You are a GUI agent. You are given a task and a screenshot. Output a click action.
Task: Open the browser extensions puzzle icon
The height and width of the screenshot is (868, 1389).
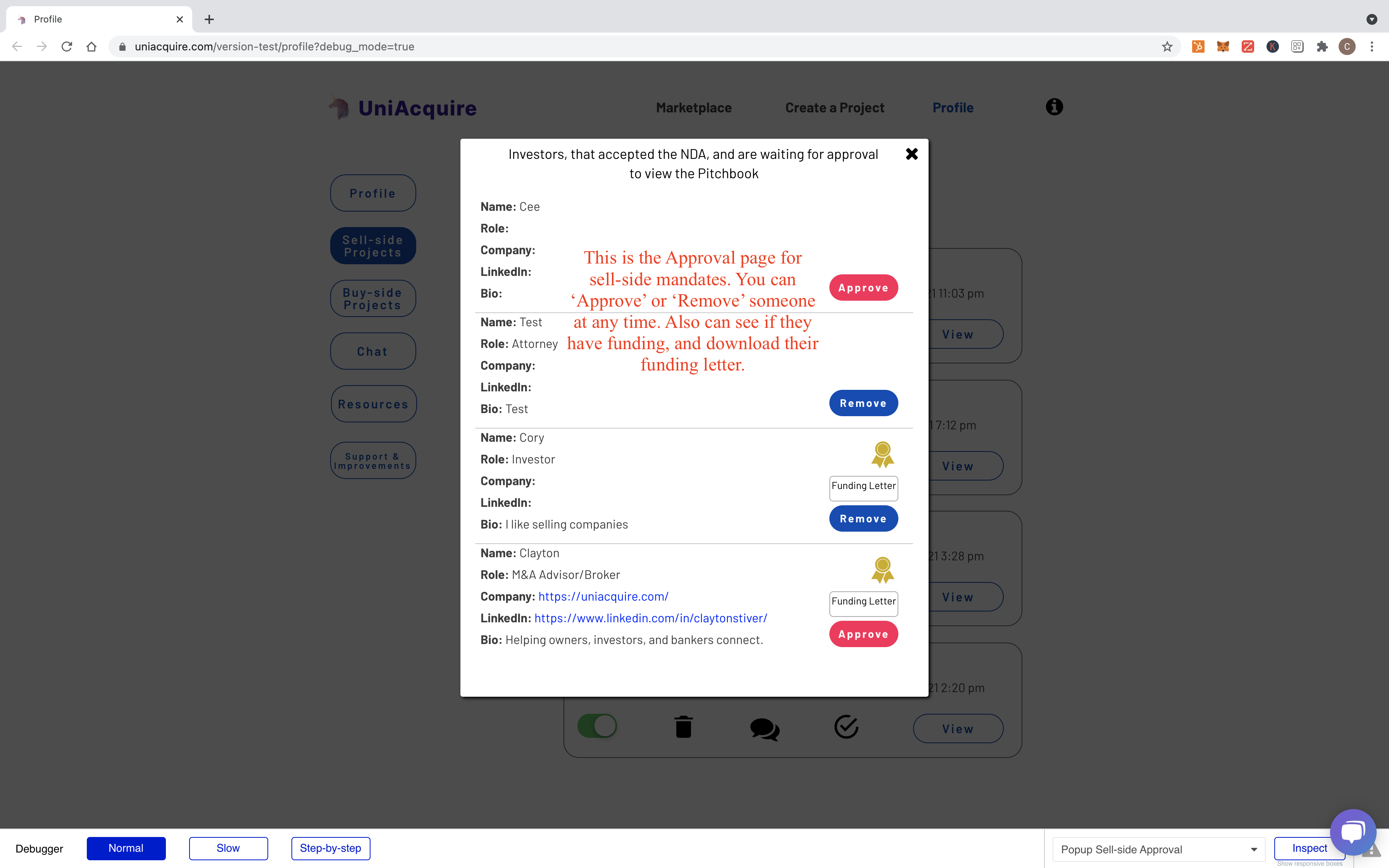[1322, 46]
